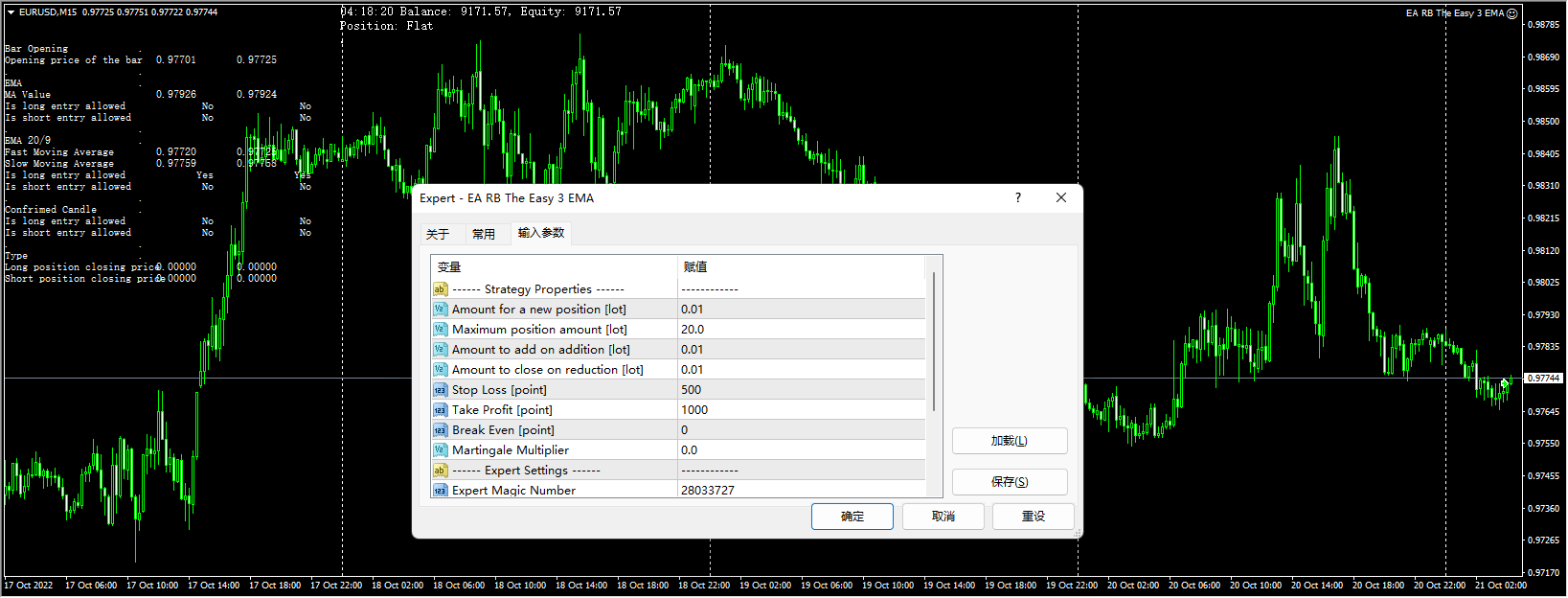Click the 赋值 column header

(802, 266)
